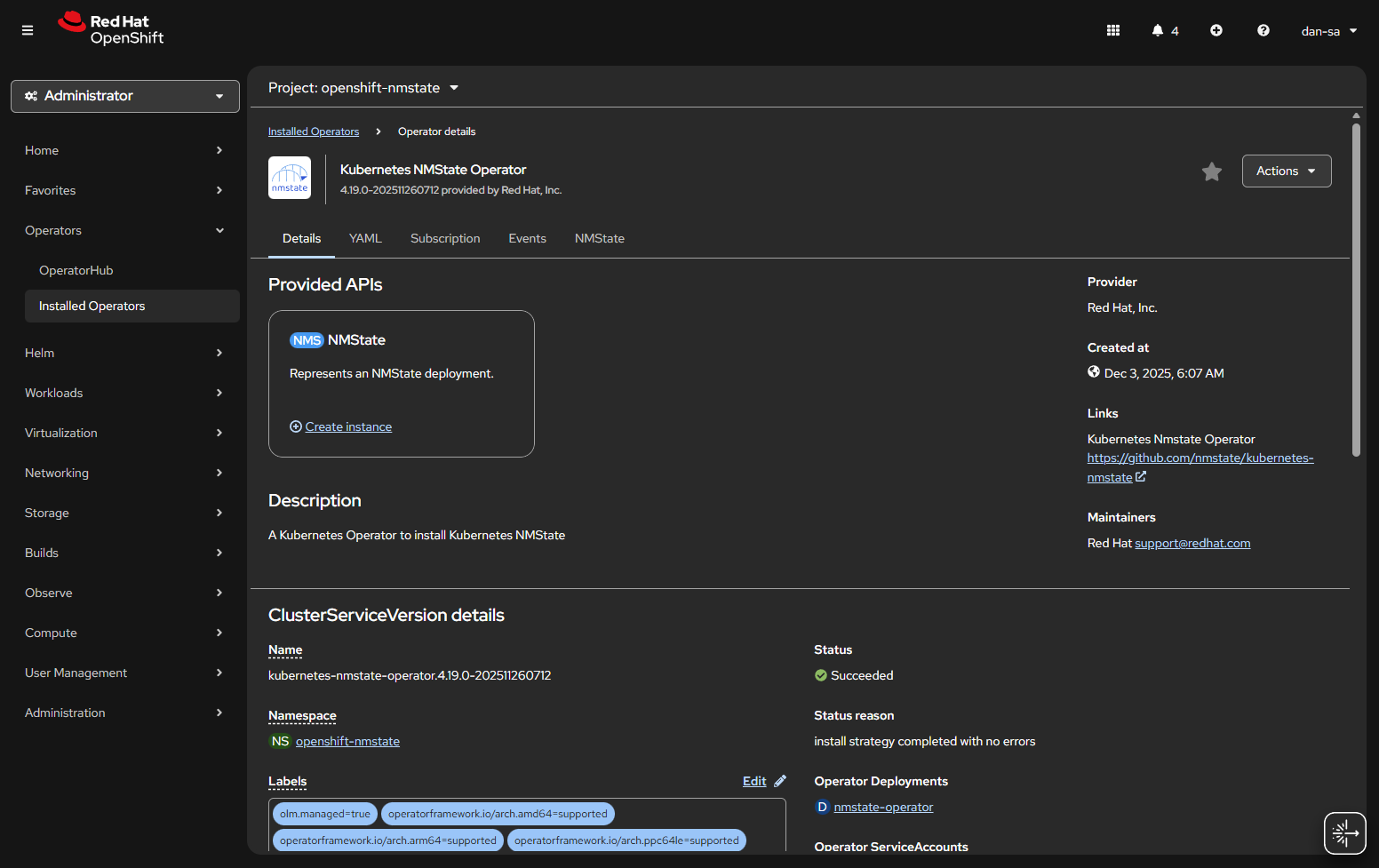Open the application launcher grid icon
1379x868 pixels.
pyautogui.click(x=1112, y=30)
